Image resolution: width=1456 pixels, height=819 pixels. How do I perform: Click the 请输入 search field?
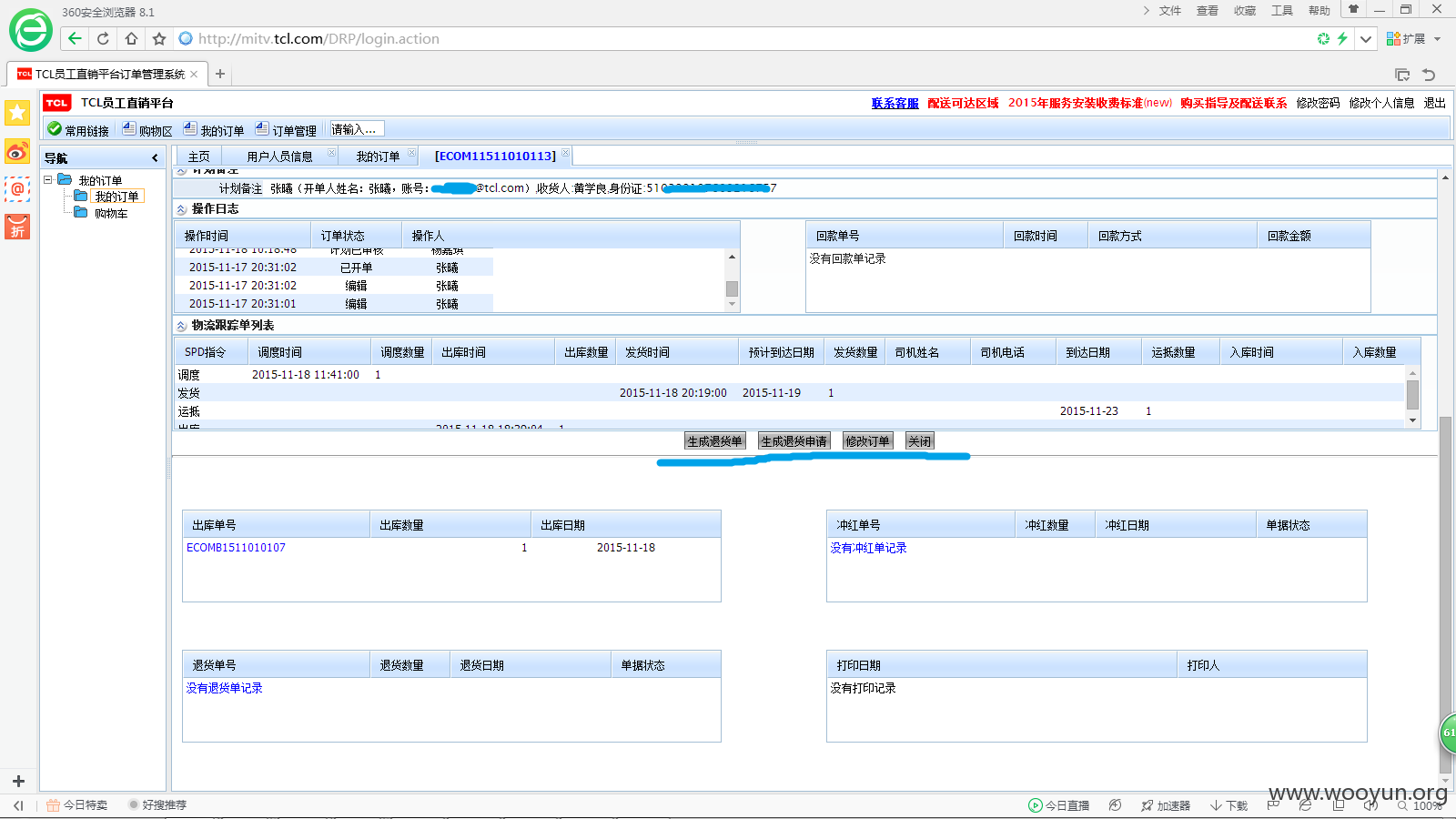point(357,129)
